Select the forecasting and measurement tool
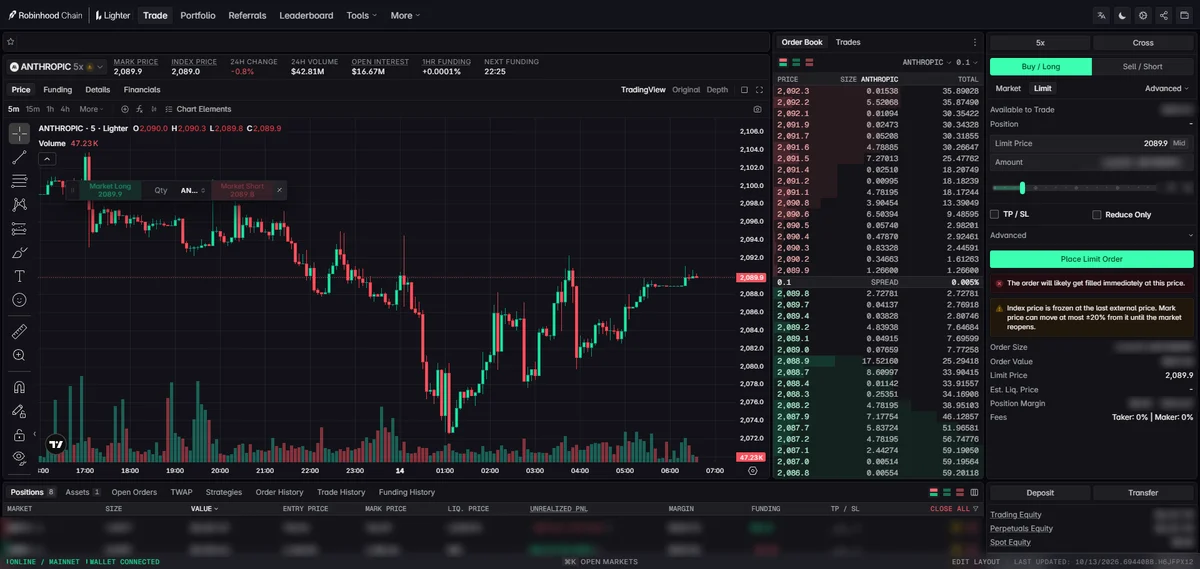Image resolution: width=1200 pixels, height=569 pixels. [x=19, y=228]
